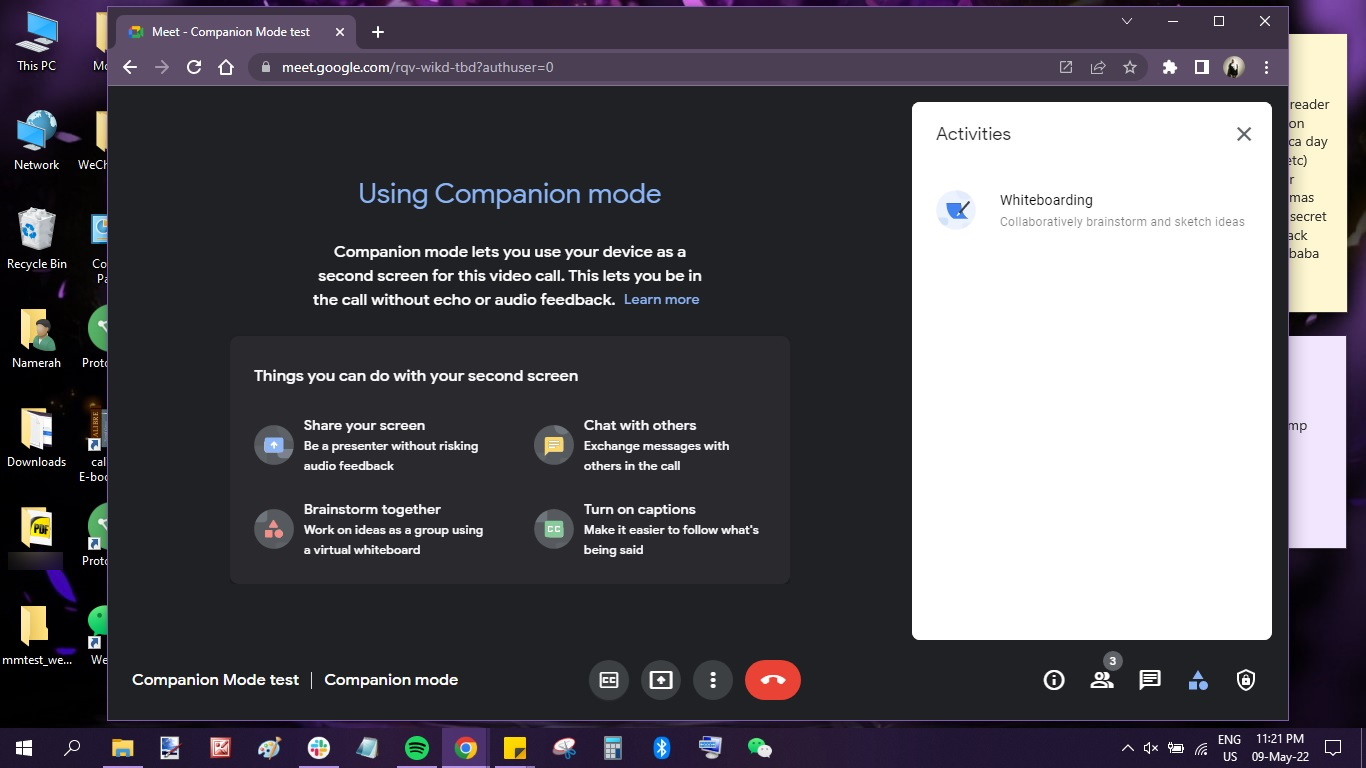Open Spotify from the taskbar
1366x768 pixels.
pyautogui.click(x=417, y=747)
